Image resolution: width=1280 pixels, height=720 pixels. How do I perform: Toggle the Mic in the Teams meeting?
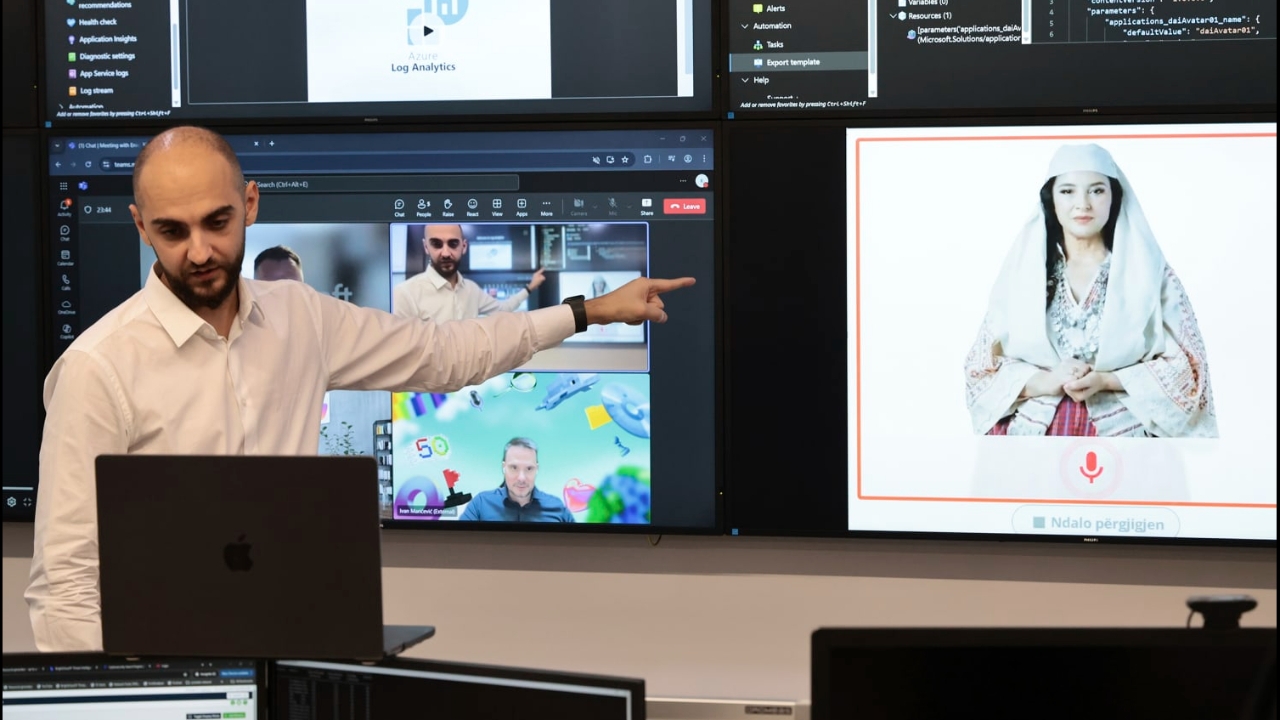point(613,206)
